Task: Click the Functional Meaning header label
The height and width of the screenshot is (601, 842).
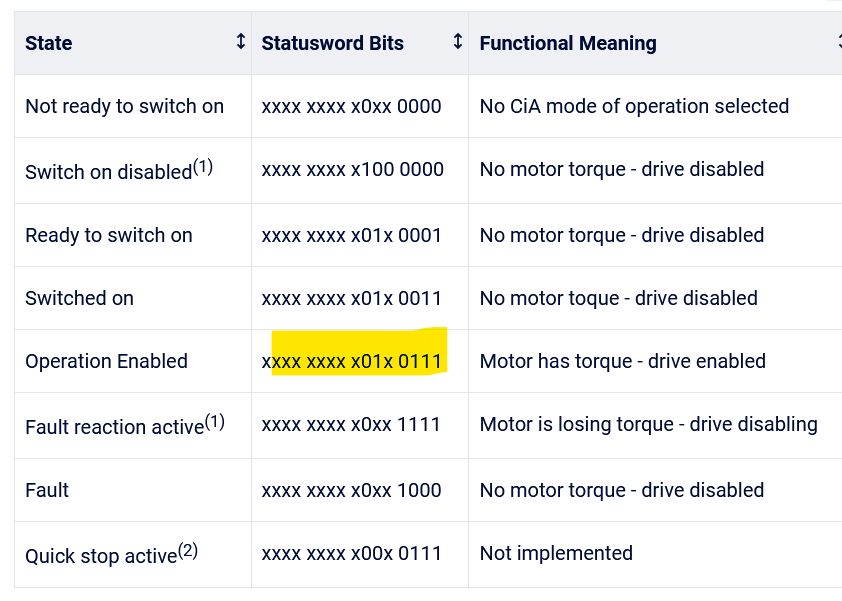Action: (x=568, y=43)
